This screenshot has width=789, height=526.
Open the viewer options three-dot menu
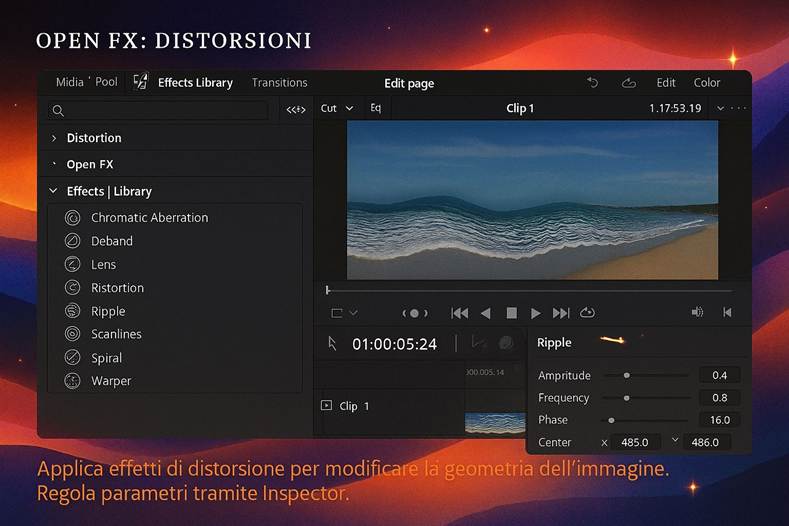[x=739, y=108]
